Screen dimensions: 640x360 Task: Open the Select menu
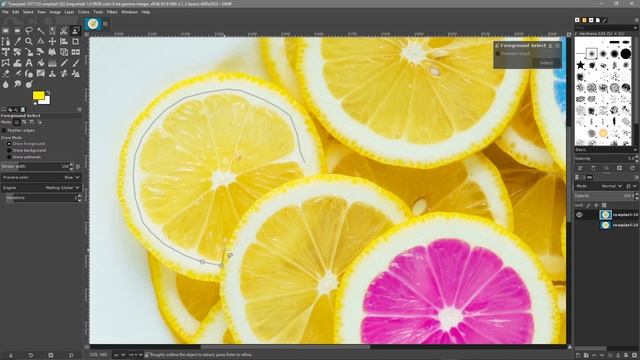click(x=28, y=12)
